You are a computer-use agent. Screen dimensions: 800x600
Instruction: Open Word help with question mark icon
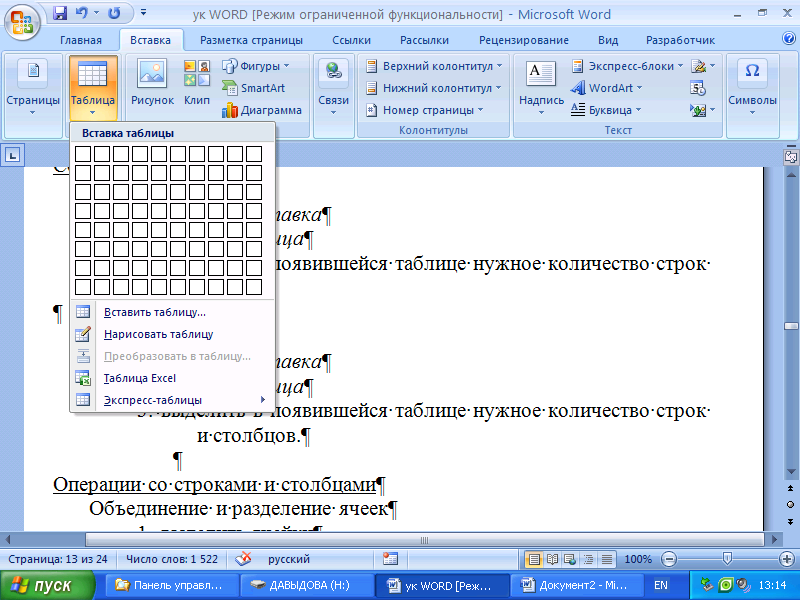point(788,39)
